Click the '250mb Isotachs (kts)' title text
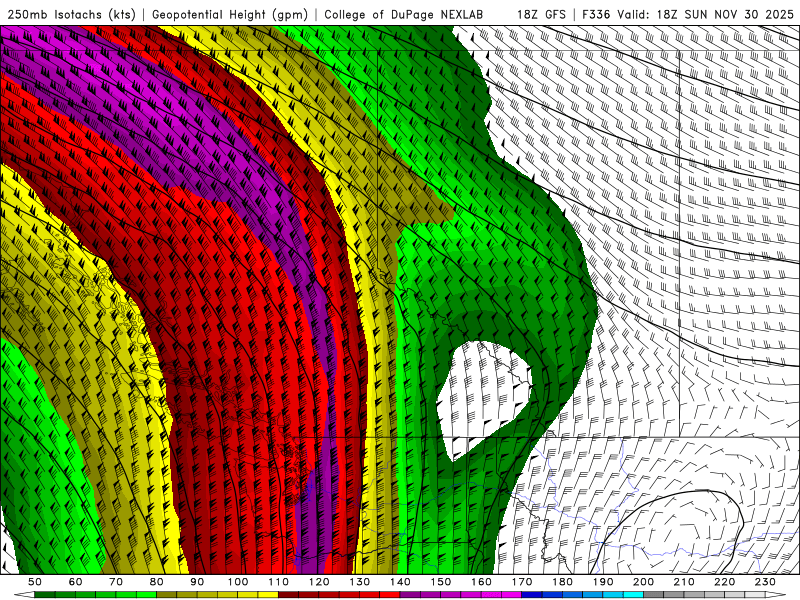Screen dimensions: 800x600 [71, 14]
